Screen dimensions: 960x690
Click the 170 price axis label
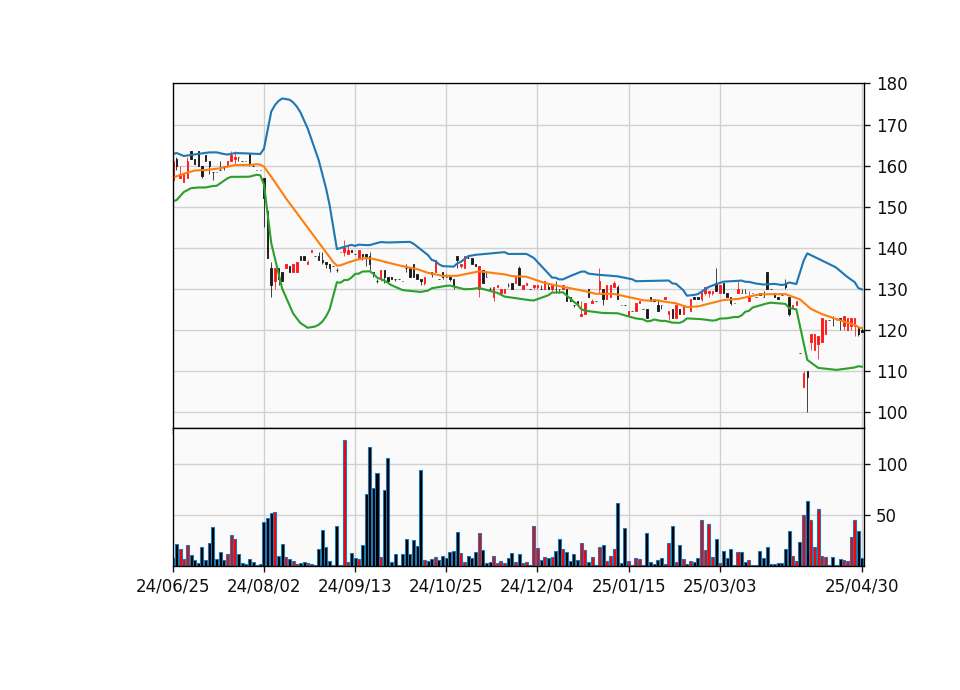click(892, 126)
